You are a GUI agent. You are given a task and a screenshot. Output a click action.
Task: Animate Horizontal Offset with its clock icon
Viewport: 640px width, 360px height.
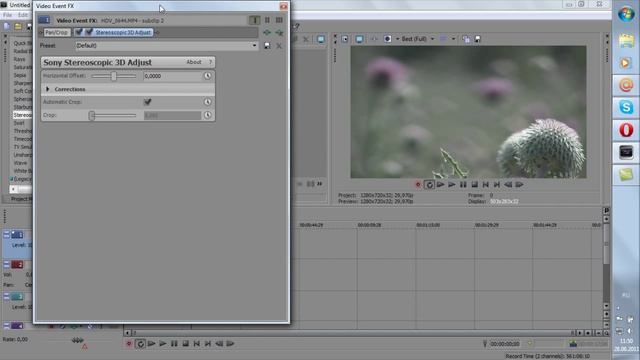point(208,76)
